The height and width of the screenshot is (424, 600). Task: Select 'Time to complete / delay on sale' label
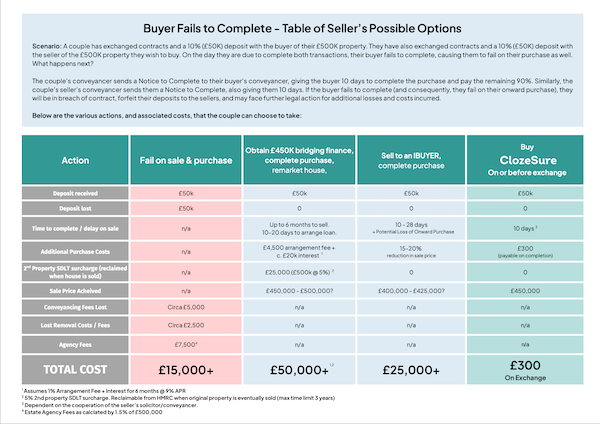(x=74, y=229)
